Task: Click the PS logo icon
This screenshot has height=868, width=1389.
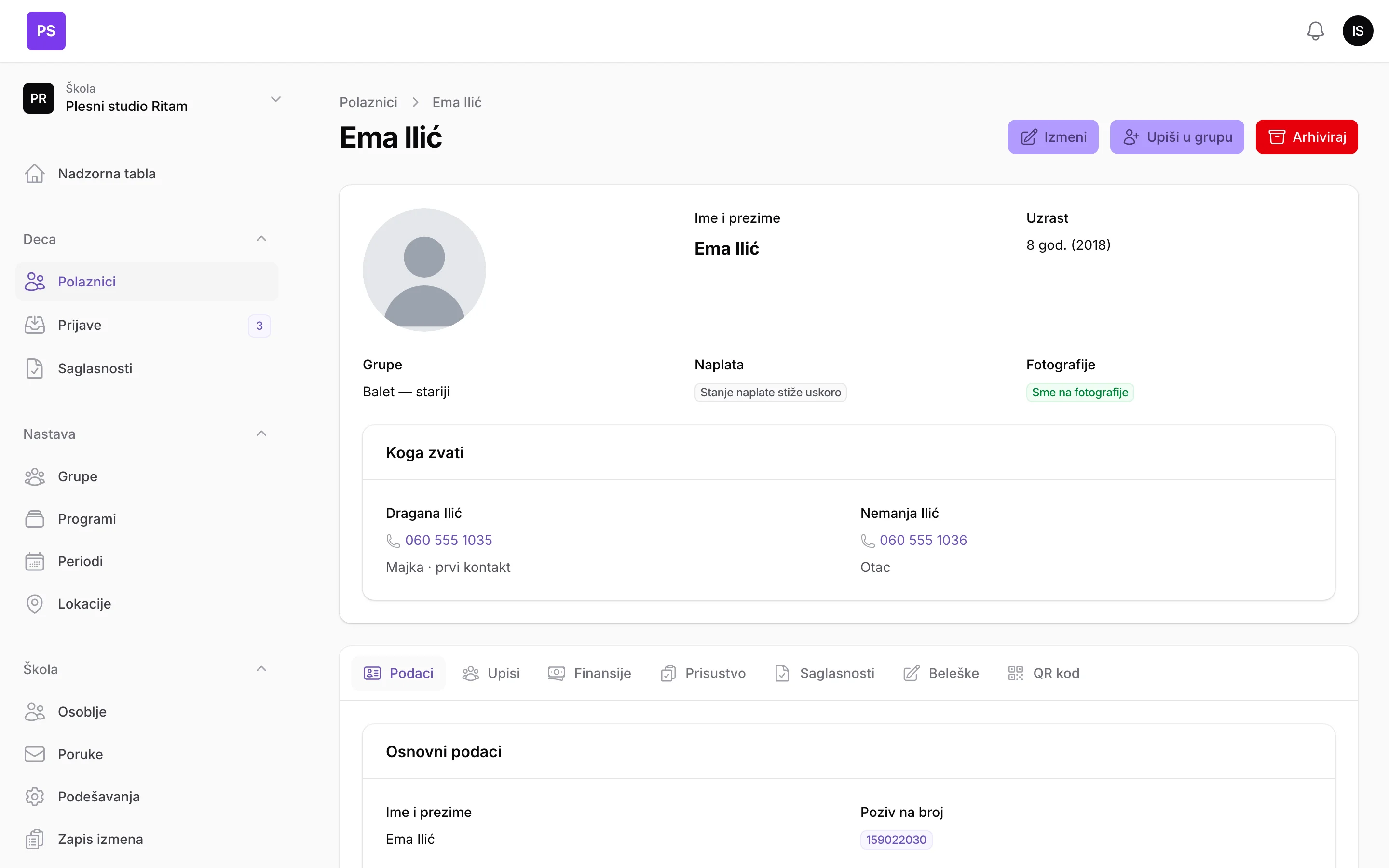Action: click(x=46, y=31)
